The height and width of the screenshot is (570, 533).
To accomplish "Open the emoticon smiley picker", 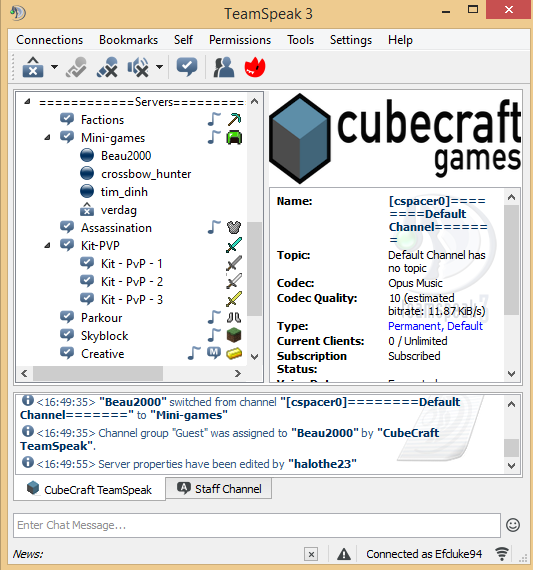I will tap(513, 525).
